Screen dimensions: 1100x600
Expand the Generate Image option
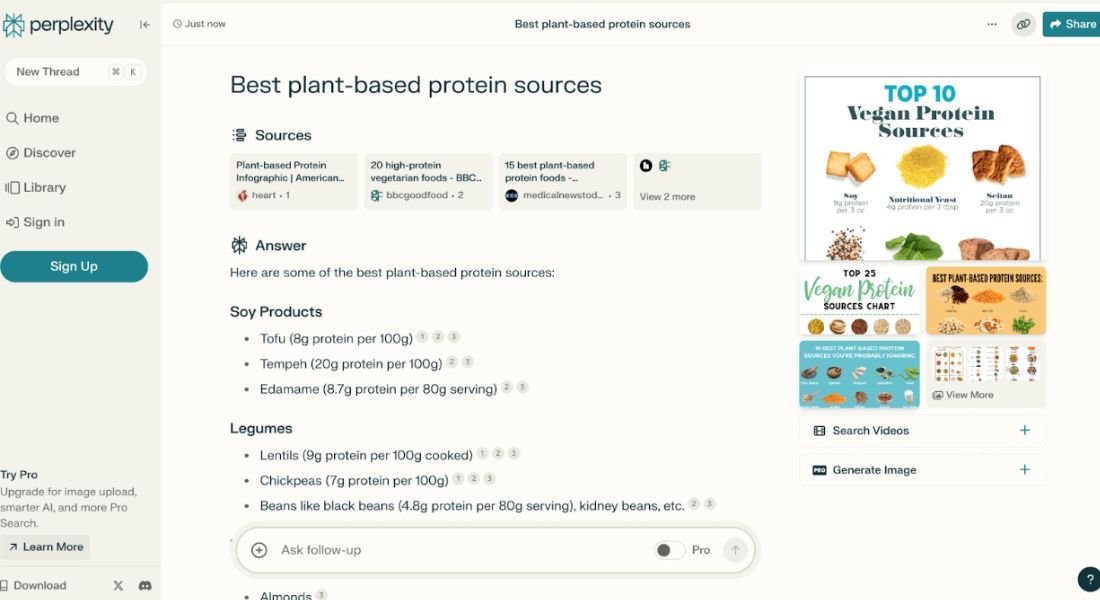pyautogui.click(x=922, y=470)
